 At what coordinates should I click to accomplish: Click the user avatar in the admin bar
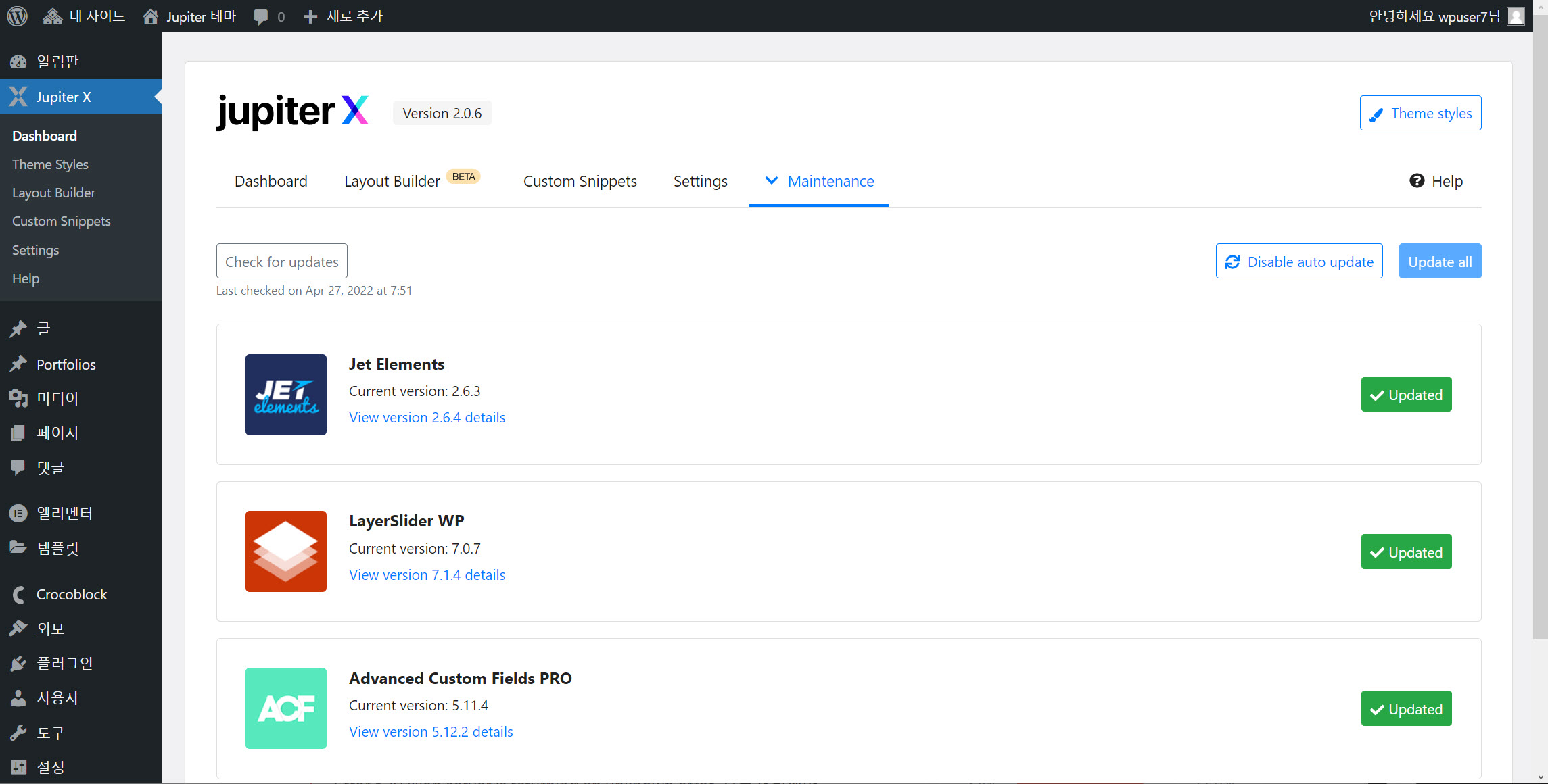[x=1516, y=16]
